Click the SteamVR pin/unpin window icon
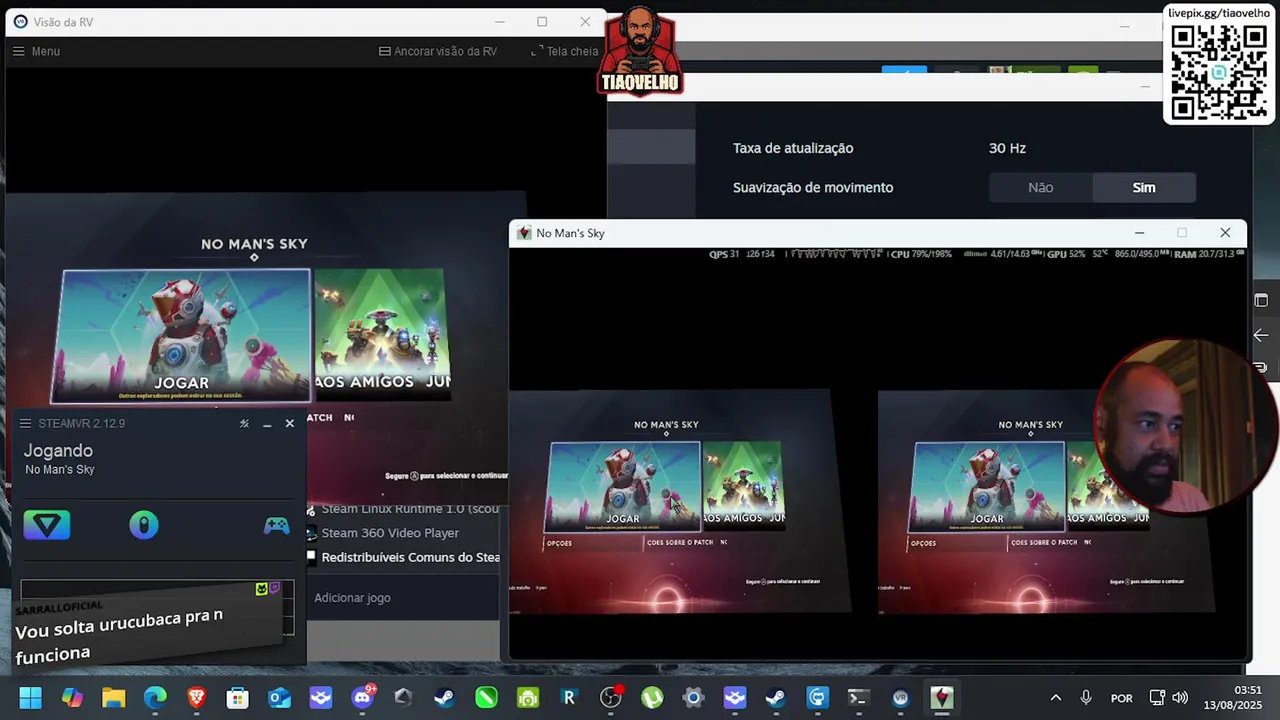1280x720 pixels. point(244,424)
